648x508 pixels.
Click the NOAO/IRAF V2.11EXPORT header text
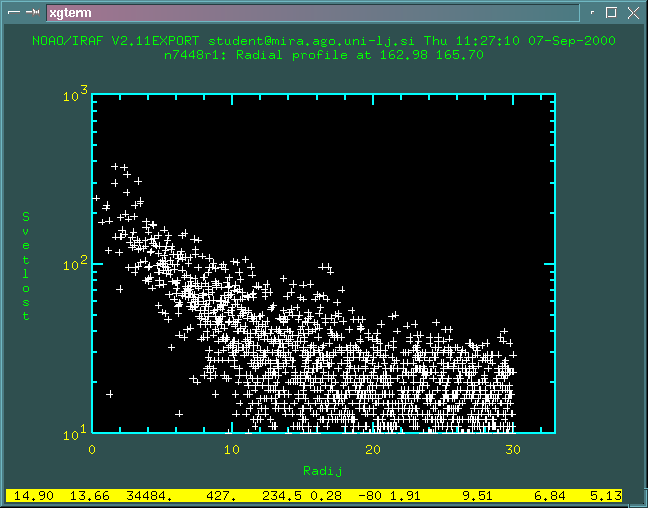pos(116,41)
